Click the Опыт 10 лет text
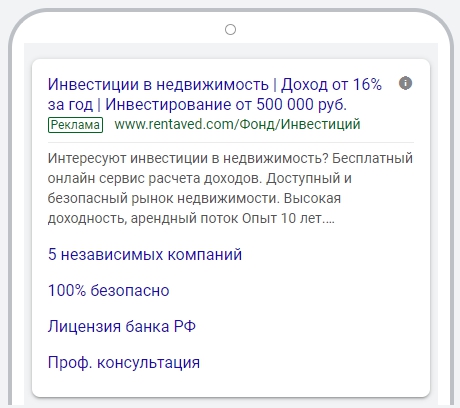 tap(282, 219)
